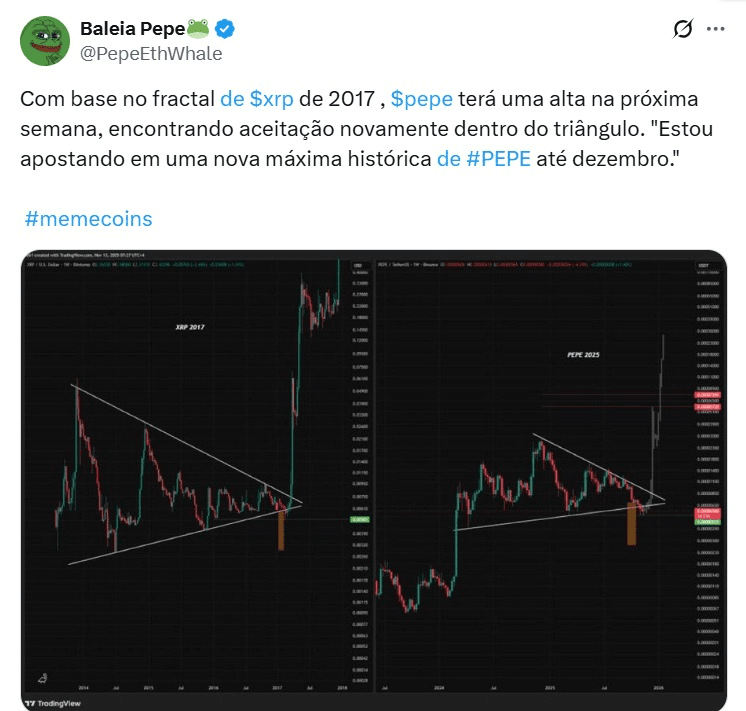Viewport: 746px width, 711px height.
Task: Click the small watermark icon above 2014
Action: (x=42, y=678)
